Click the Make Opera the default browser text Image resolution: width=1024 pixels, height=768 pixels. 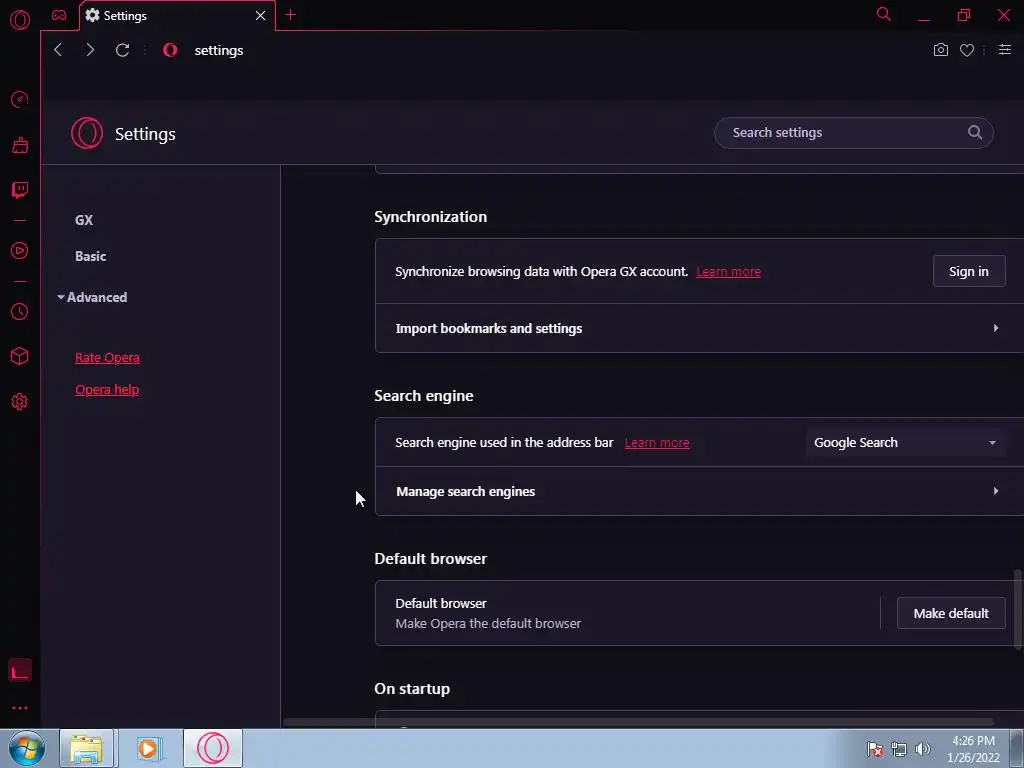tap(488, 624)
